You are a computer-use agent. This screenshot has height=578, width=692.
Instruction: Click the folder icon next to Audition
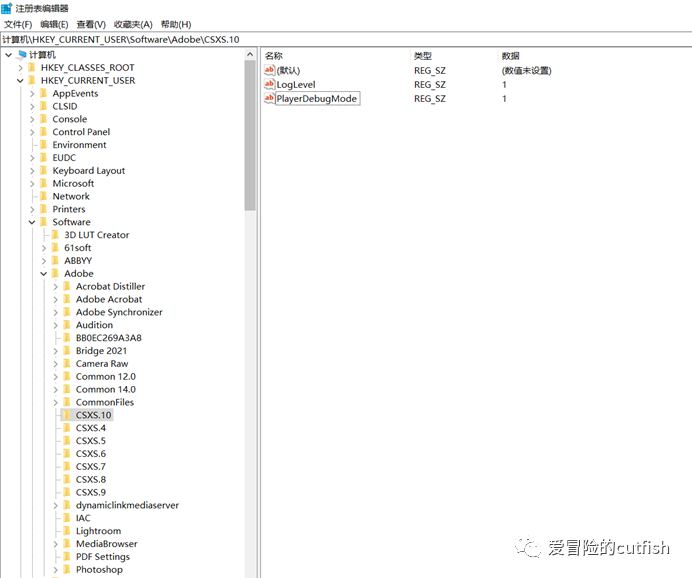(x=67, y=325)
